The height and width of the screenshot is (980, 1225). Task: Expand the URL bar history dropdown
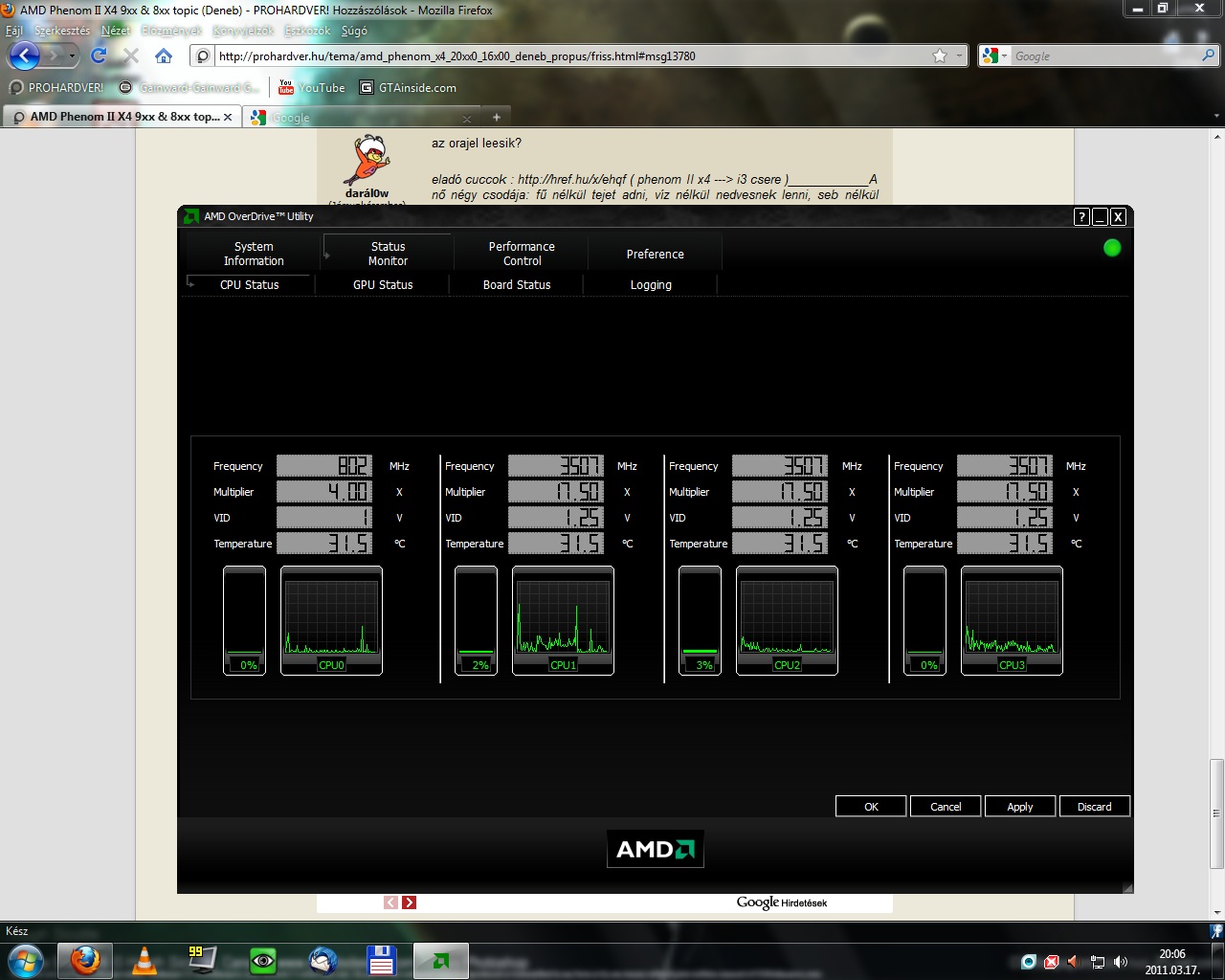coord(960,56)
